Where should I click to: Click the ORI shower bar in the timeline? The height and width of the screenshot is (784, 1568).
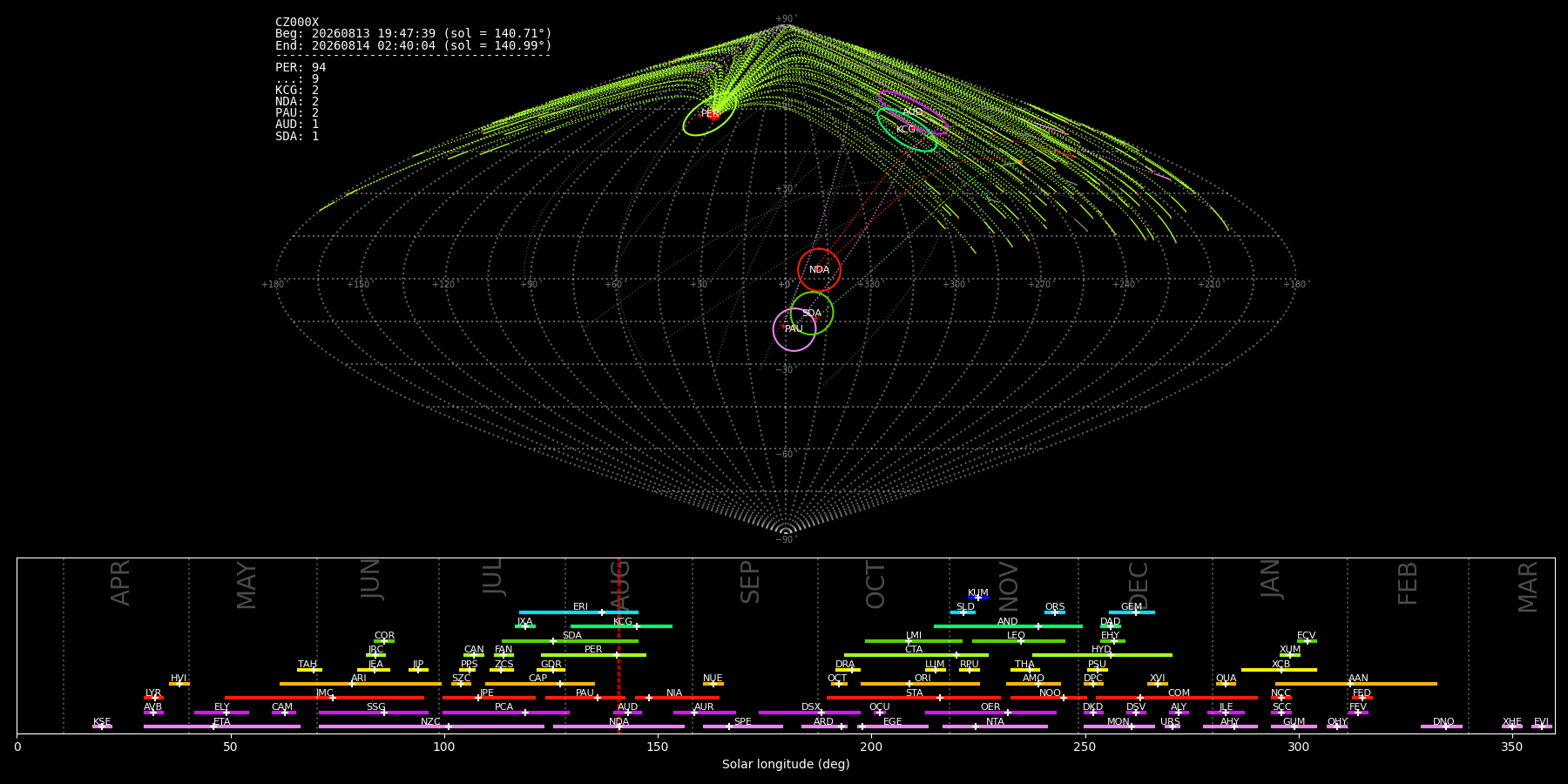920,684
